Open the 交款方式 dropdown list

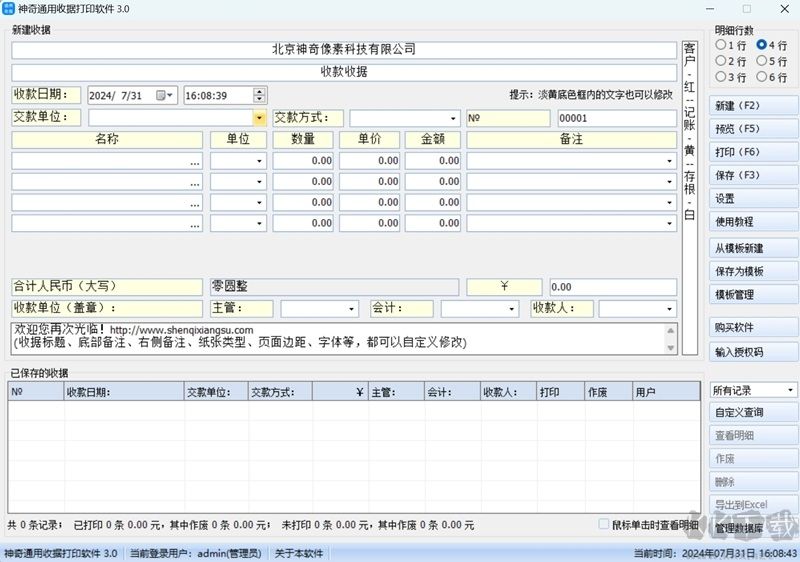454,118
